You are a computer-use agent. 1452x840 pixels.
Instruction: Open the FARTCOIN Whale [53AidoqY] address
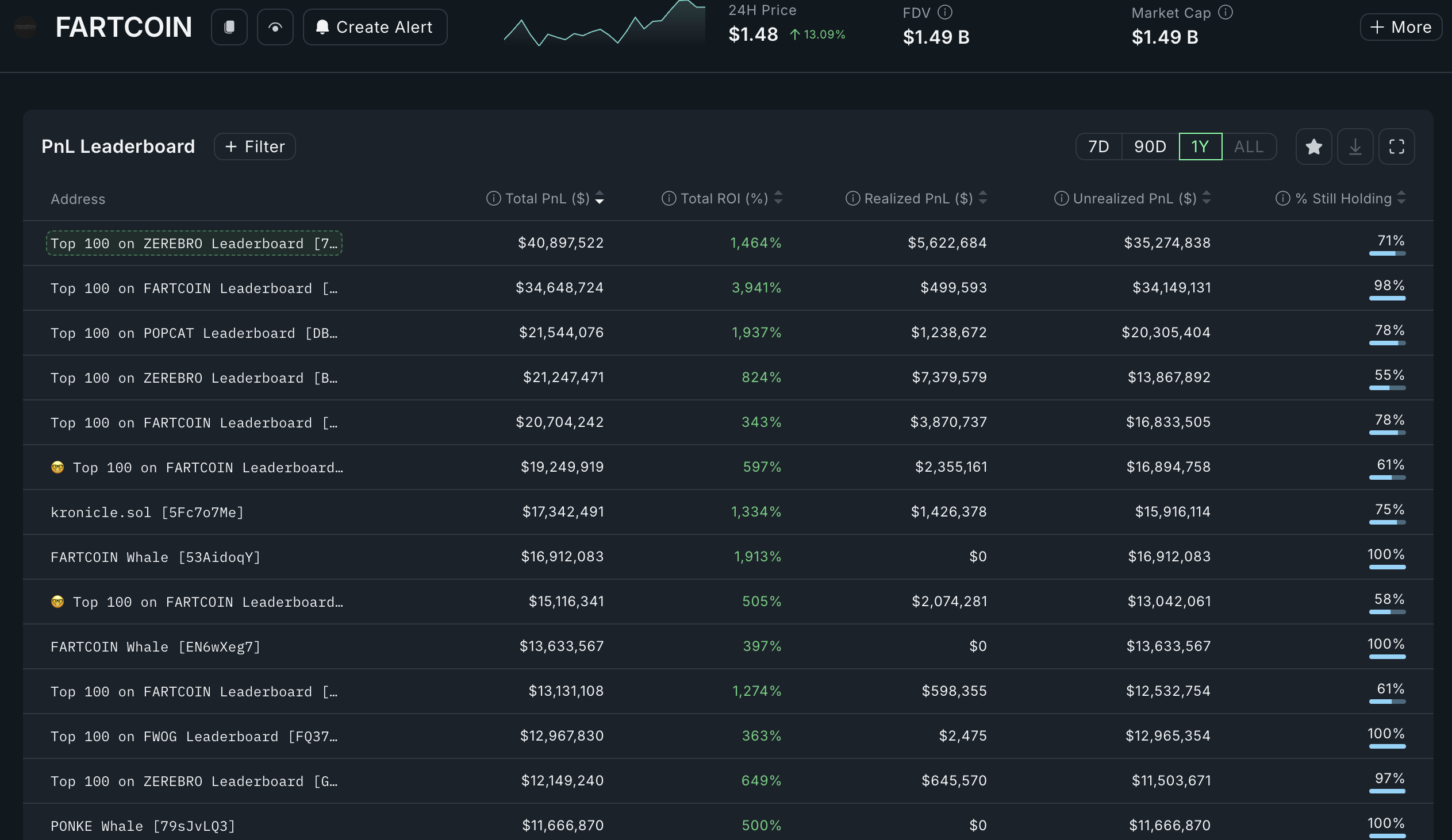[x=156, y=557]
